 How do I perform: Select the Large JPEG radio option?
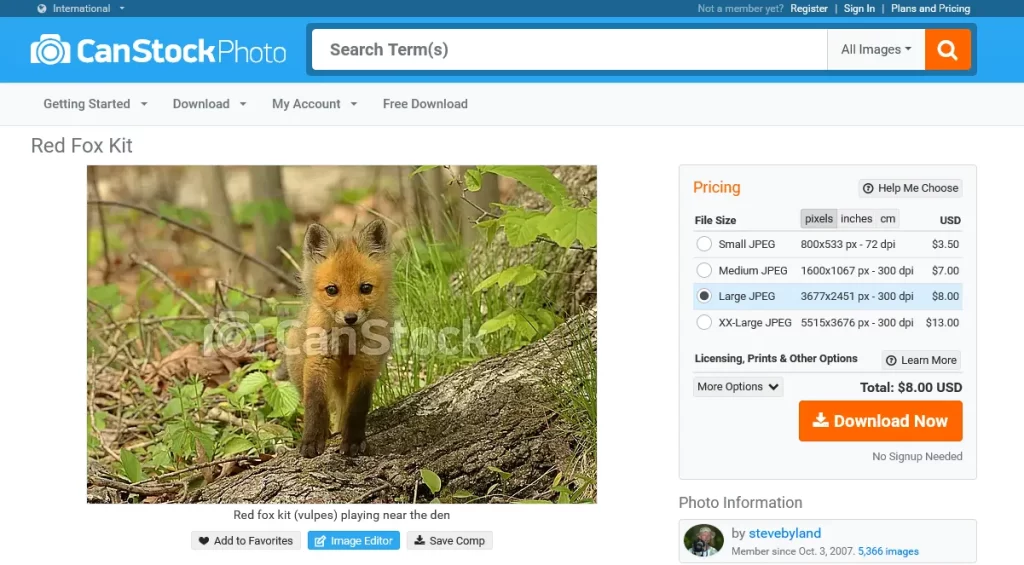pos(704,296)
